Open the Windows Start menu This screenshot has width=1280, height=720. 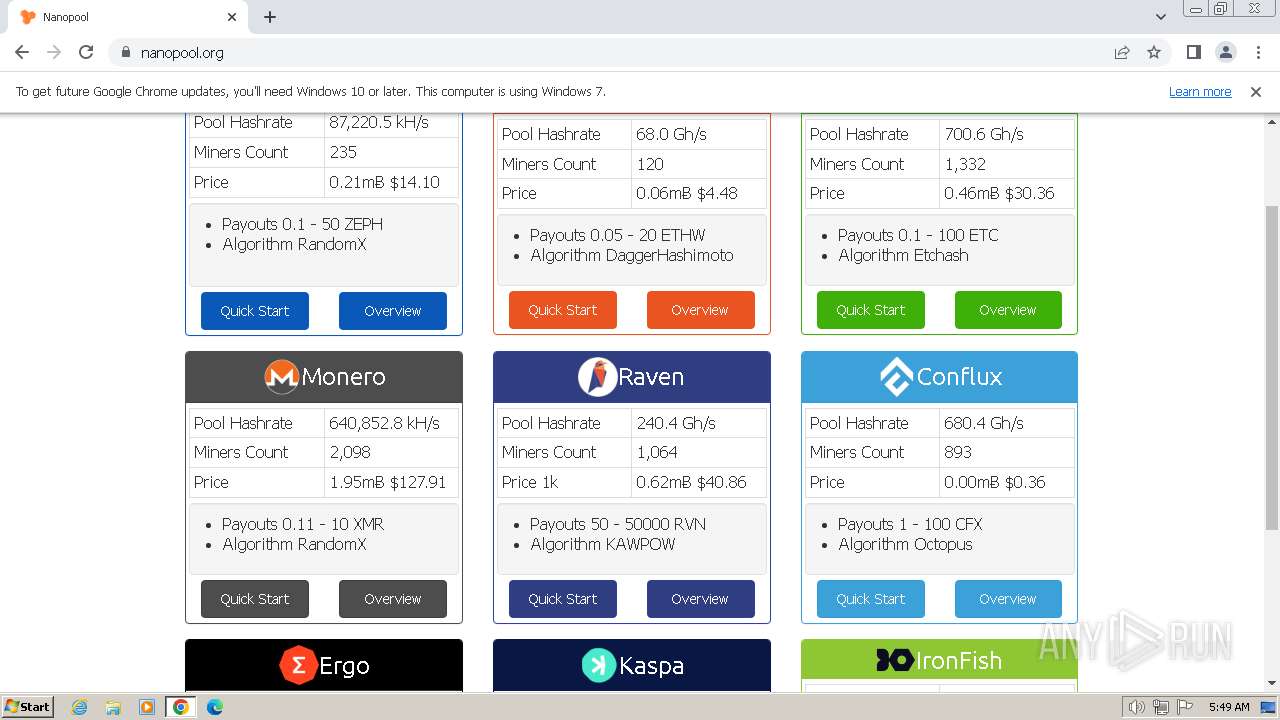[x=28, y=707]
